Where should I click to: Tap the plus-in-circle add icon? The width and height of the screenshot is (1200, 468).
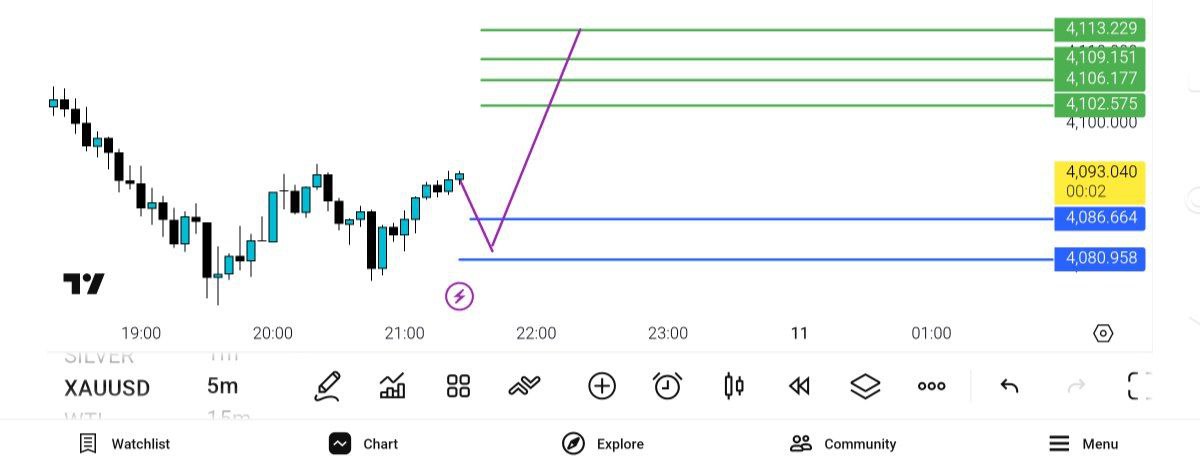[601, 386]
